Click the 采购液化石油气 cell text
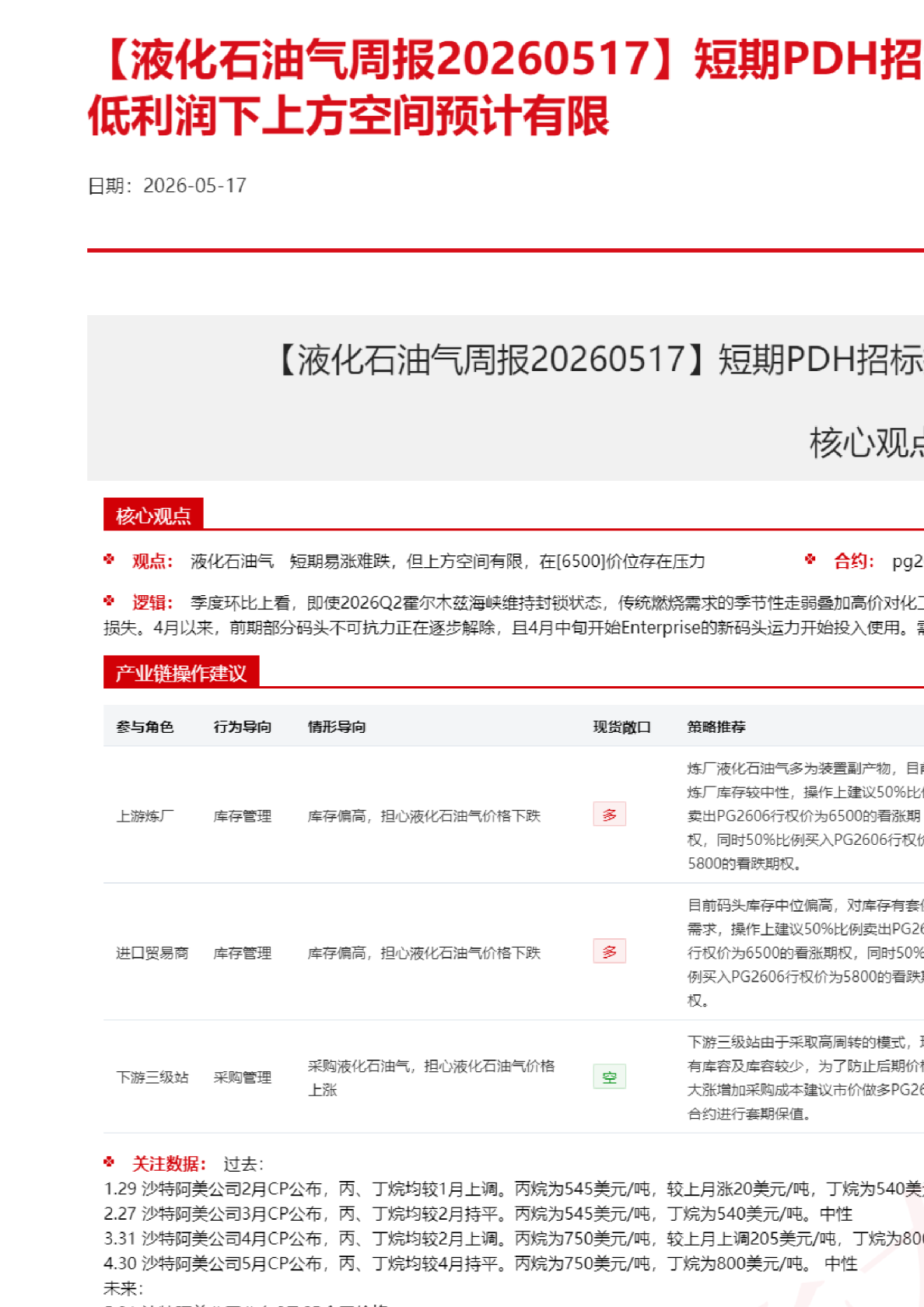Screen dimensions: 924x1307 tap(432, 1077)
